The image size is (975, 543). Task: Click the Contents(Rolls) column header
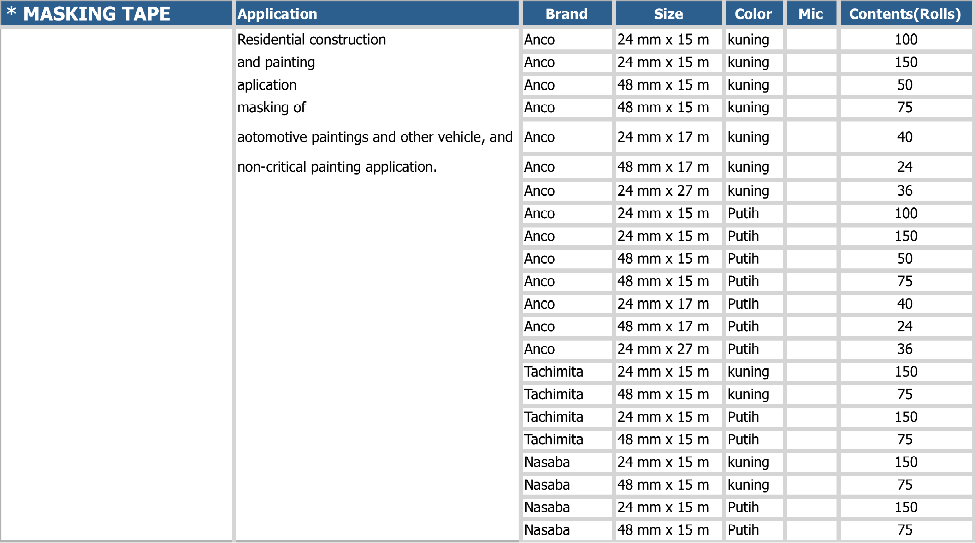point(904,14)
